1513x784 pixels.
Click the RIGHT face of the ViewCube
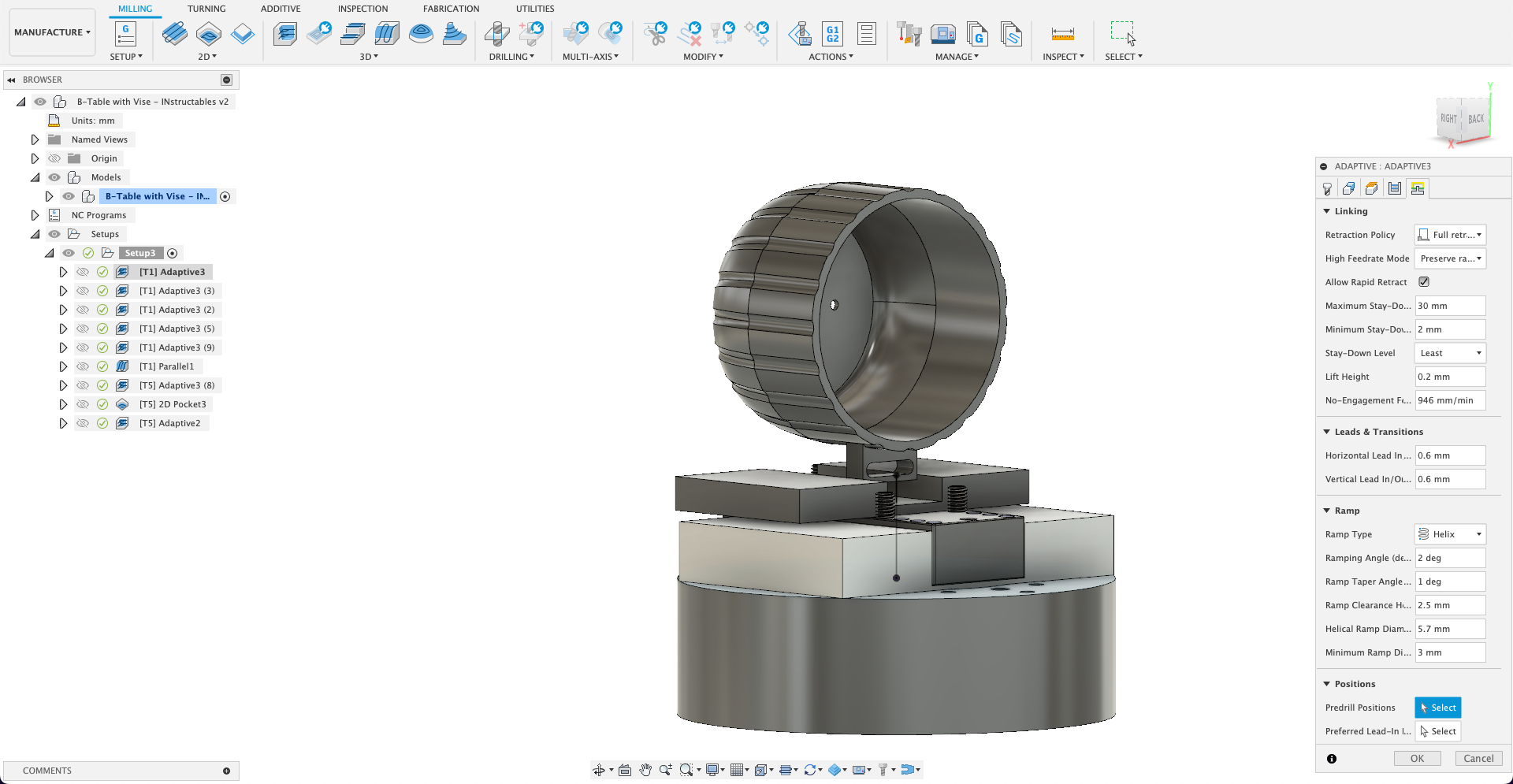click(1448, 119)
